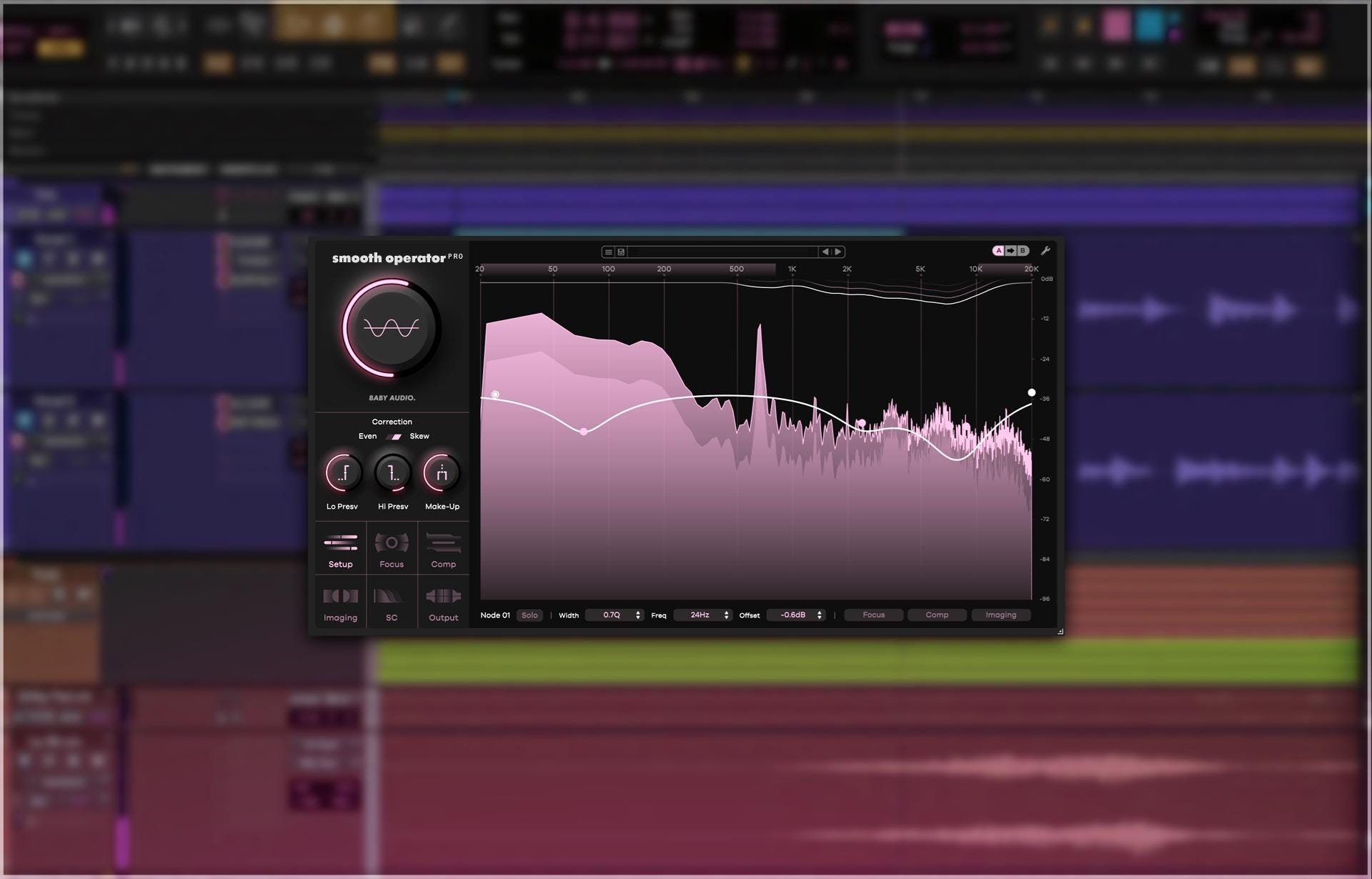Click the Comp button in the node bar
The image size is (1372, 879).
pos(937,615)
